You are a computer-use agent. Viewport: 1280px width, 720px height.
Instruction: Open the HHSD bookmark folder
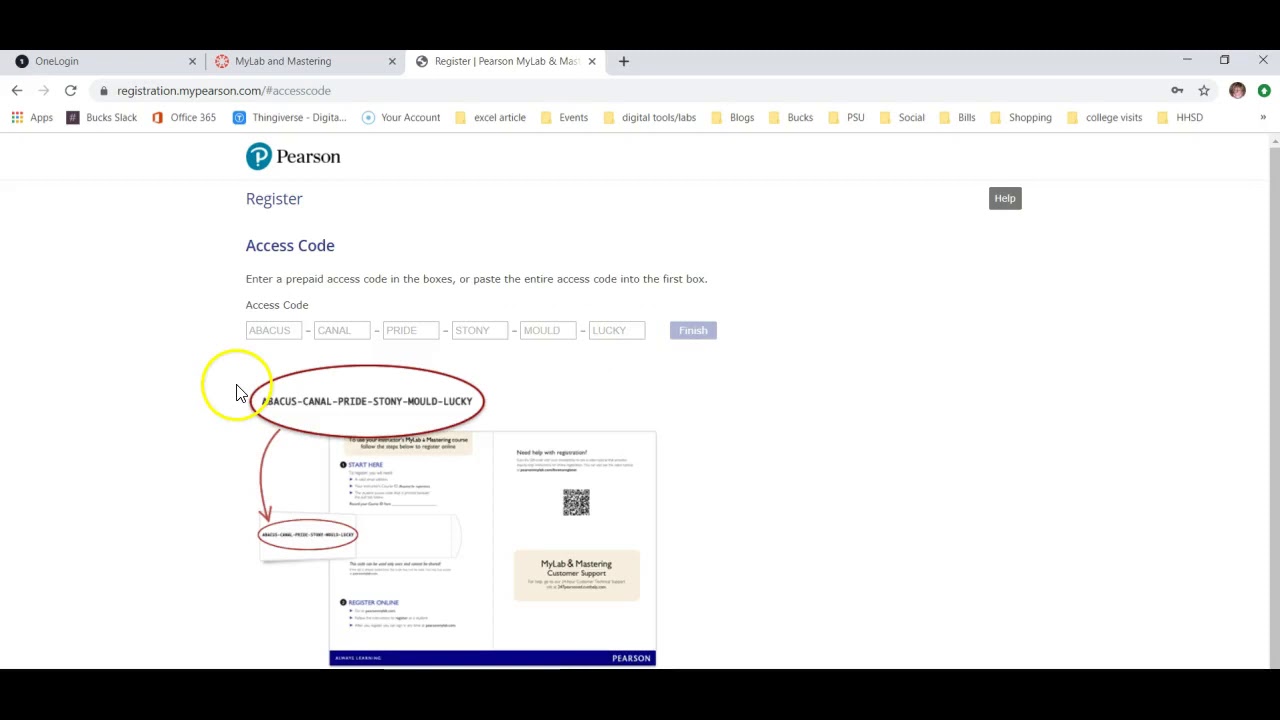[x=1180, y=118]
